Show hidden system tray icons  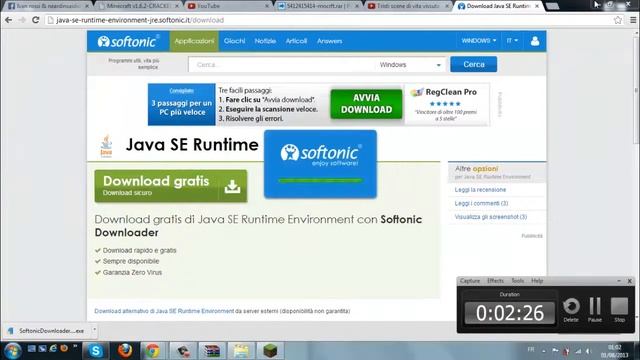point(544,351)
